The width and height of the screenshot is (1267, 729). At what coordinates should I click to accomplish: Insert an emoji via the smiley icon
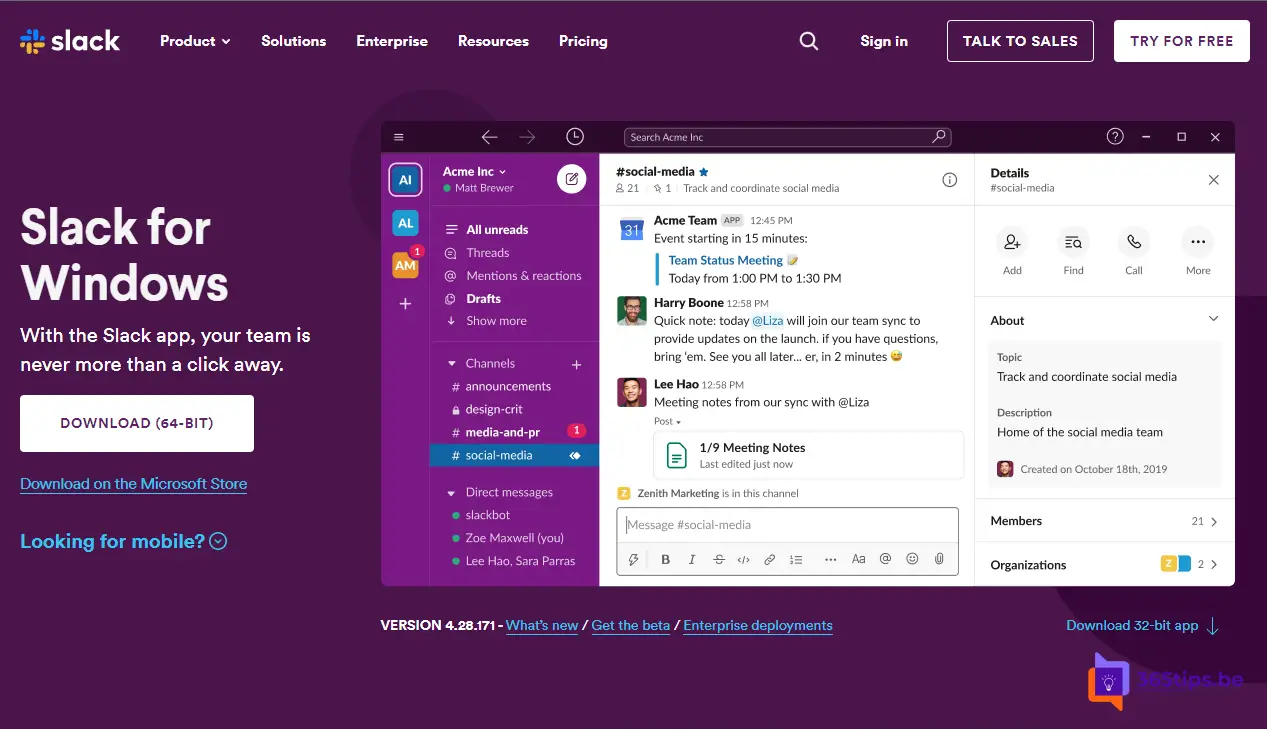(912, 558)
